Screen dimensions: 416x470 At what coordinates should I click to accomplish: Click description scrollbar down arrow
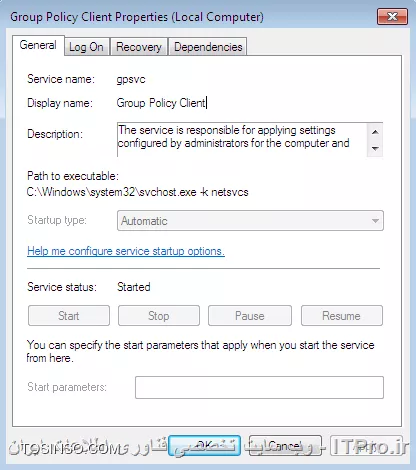tap(375, 148)
